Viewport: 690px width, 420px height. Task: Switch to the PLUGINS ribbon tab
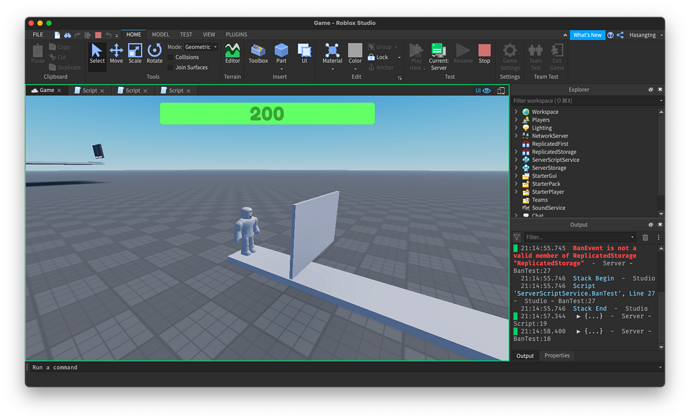click(236, 35)
